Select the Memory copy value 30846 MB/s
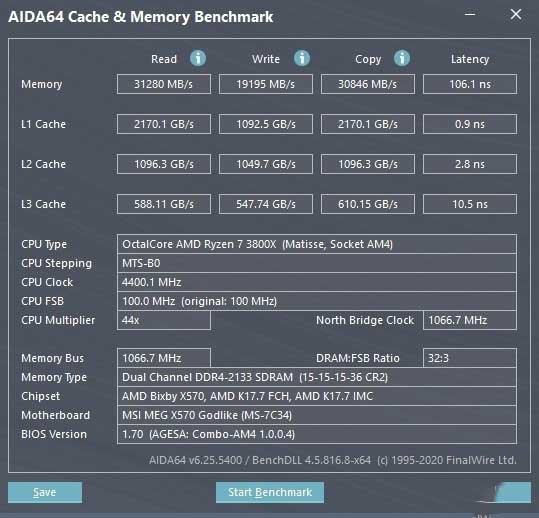 pyautogui.click(x=368, y=84)
